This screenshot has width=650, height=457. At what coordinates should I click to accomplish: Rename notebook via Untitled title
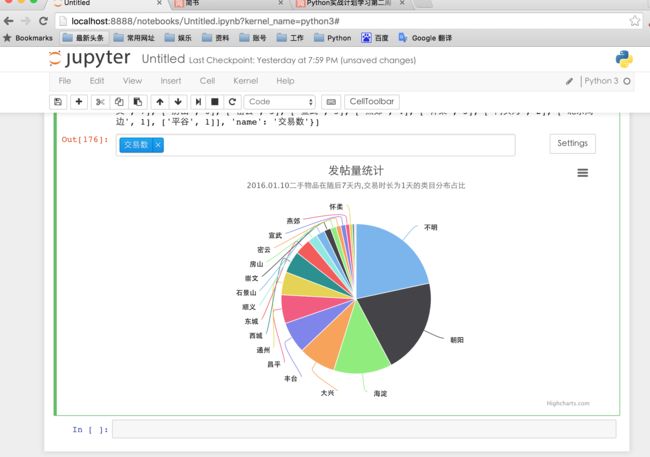pyautogui.click(x=163, y=59)
